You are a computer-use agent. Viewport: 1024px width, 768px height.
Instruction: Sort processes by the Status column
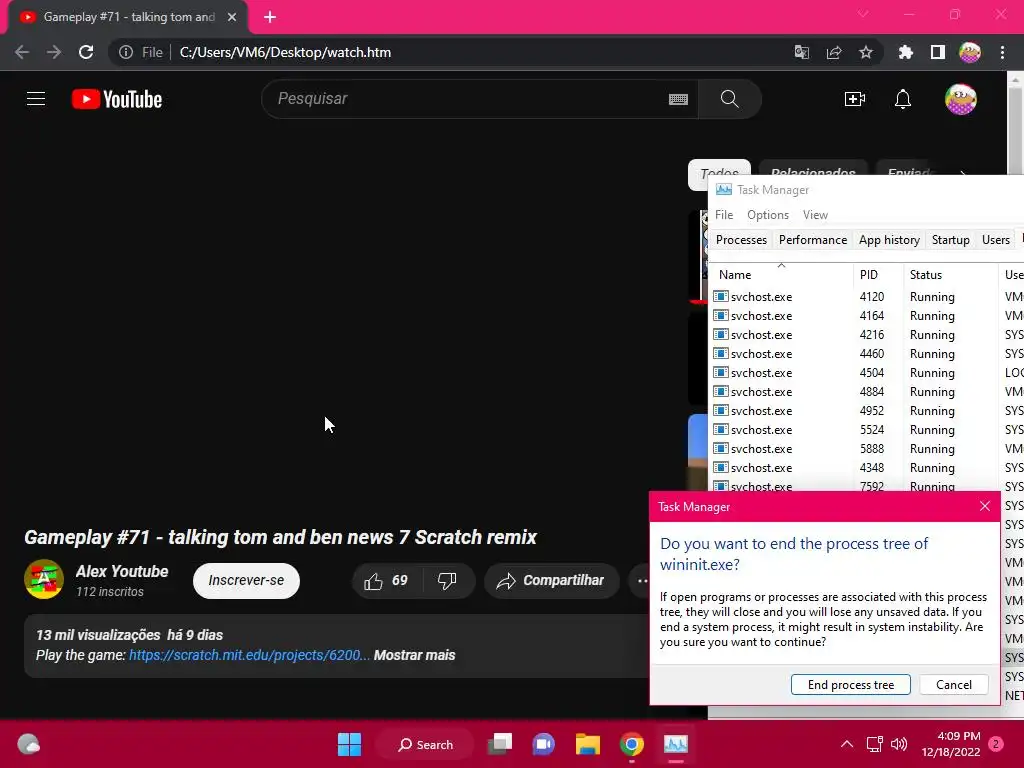(951, 275)
